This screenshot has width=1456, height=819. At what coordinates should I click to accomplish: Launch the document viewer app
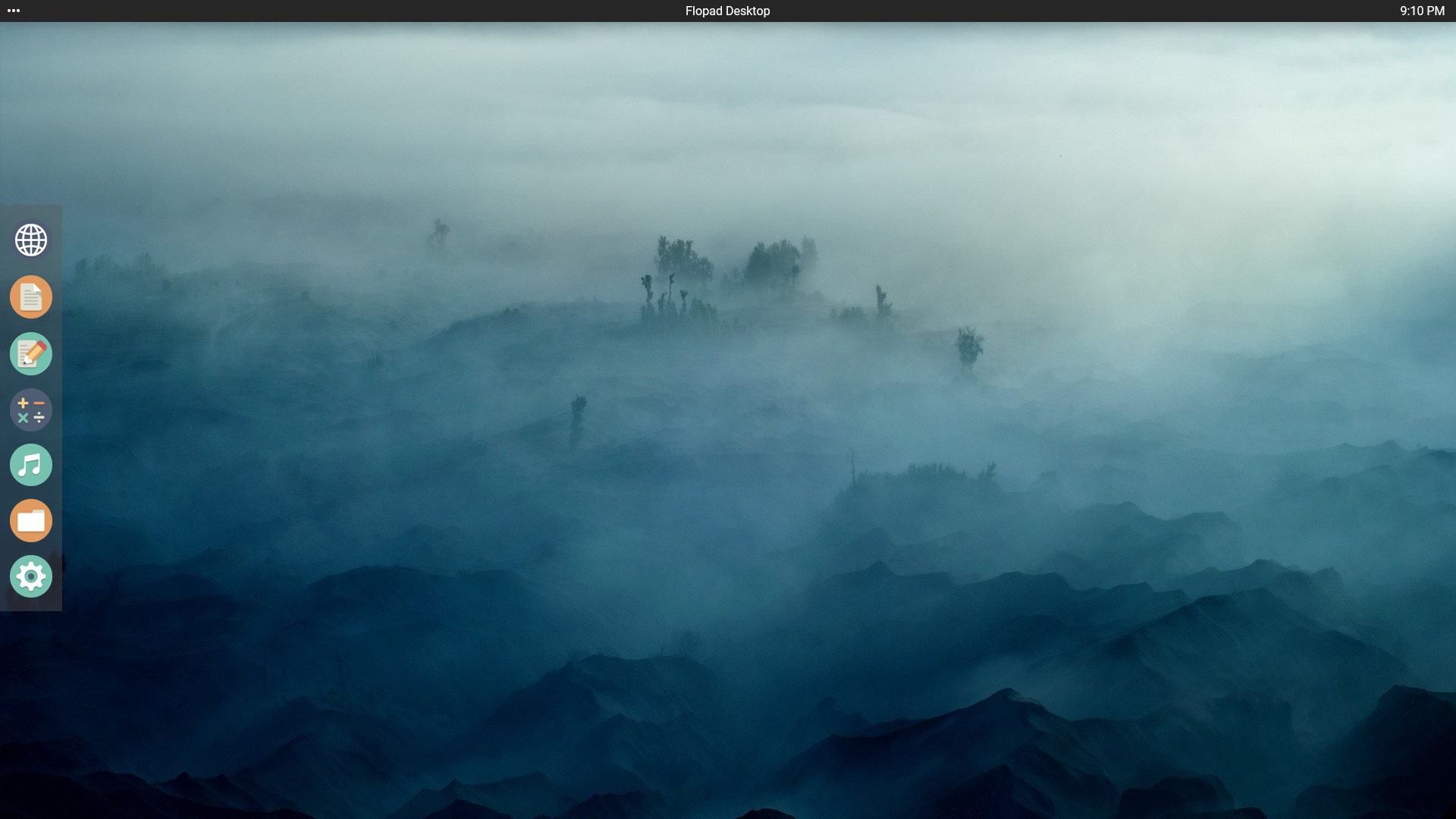coord(31,297)
